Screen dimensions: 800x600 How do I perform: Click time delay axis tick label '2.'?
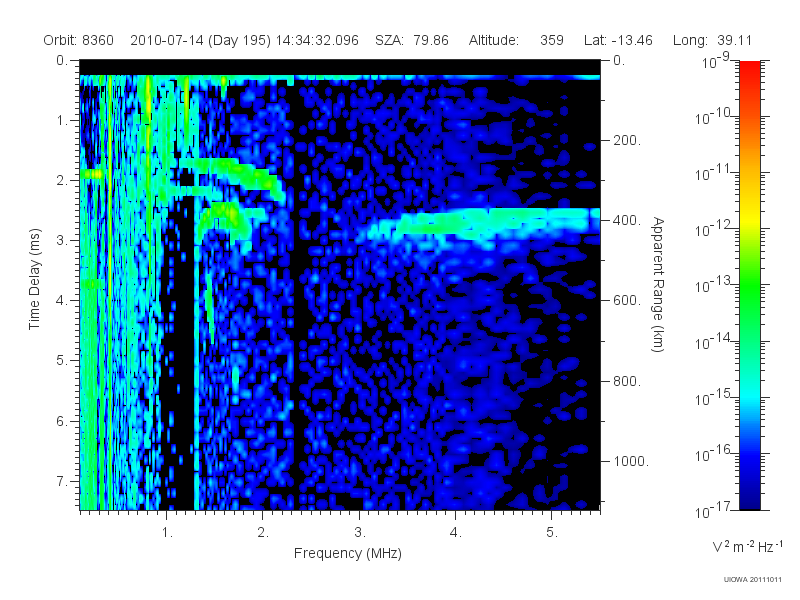click(61, 181)
